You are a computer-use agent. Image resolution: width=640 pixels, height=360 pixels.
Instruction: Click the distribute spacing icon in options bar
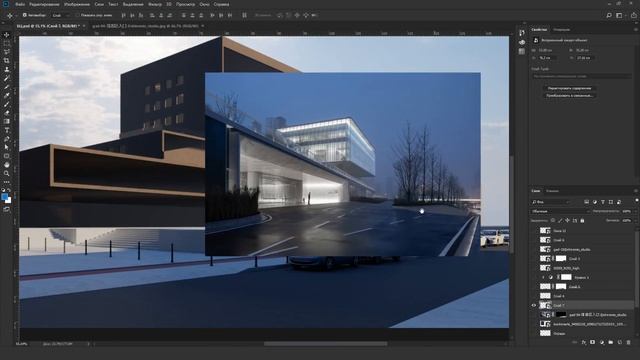pyautogui.click(x=244, y=16)
